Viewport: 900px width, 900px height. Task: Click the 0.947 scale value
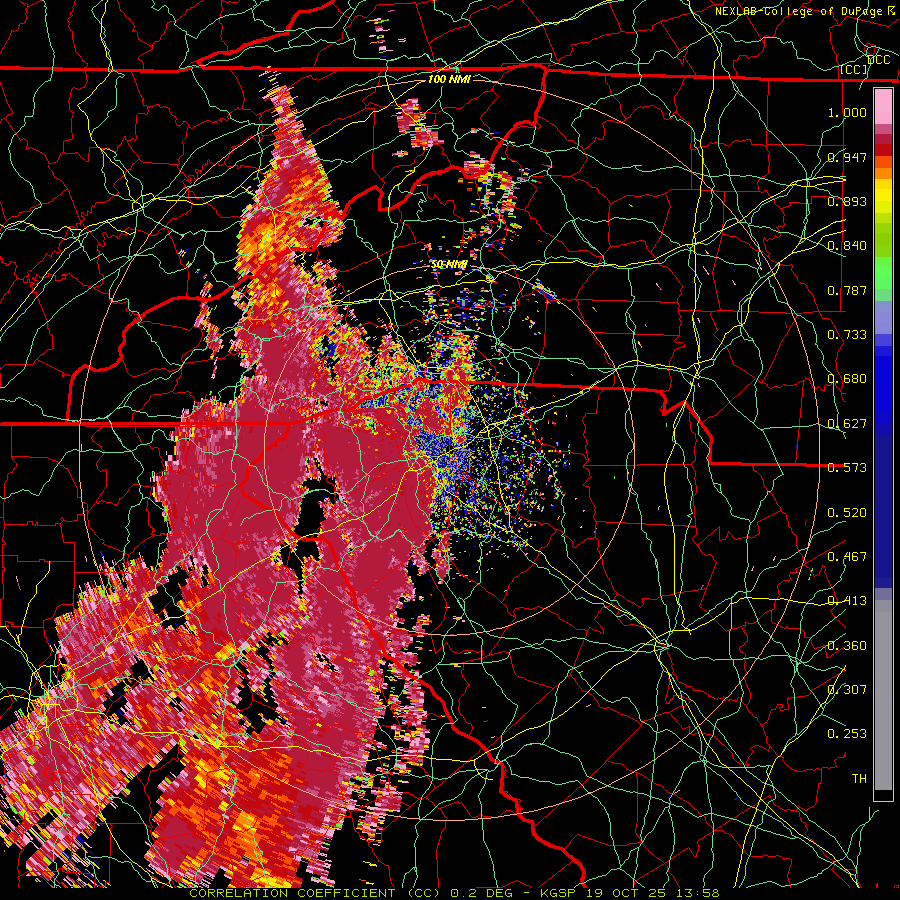(x=847, y=157)
